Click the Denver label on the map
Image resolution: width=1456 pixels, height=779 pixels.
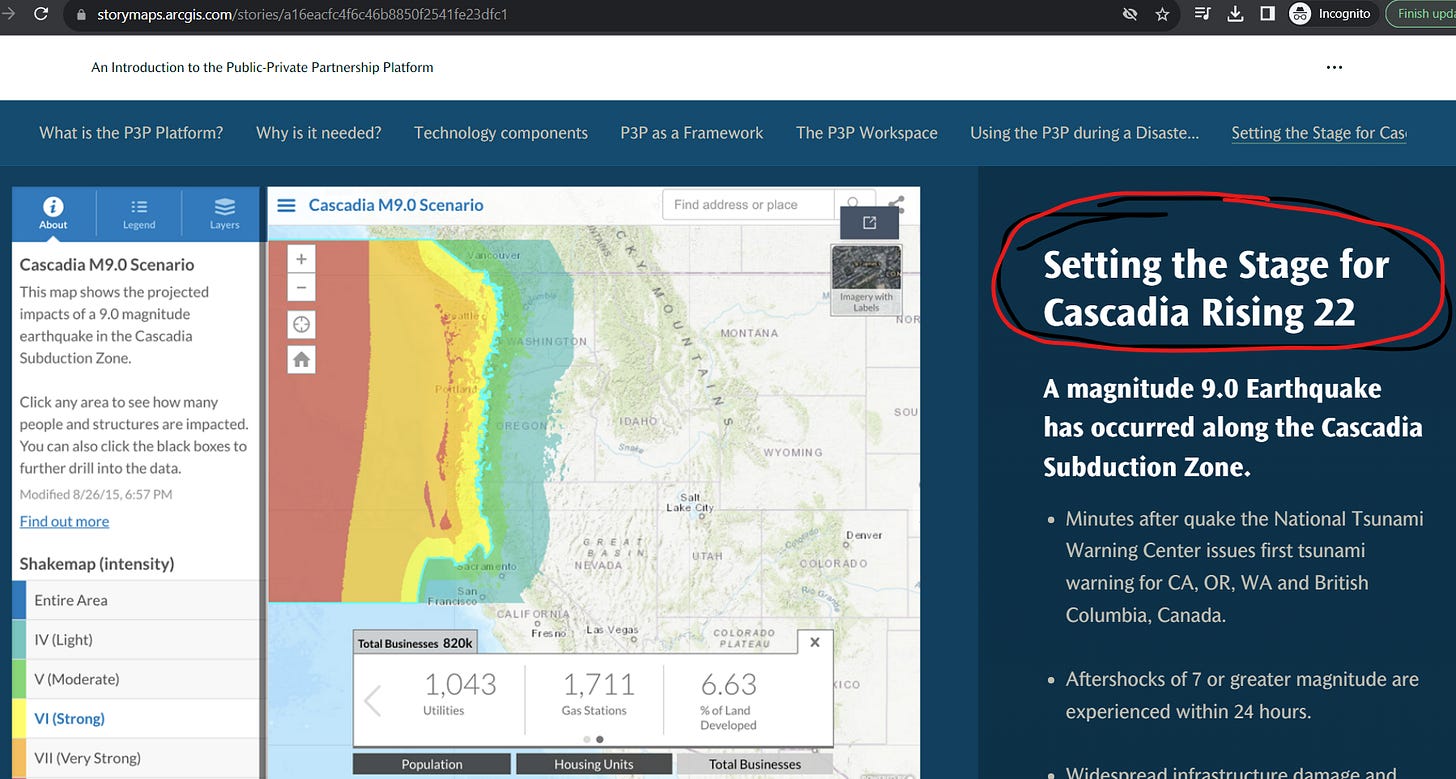point(864,535)
